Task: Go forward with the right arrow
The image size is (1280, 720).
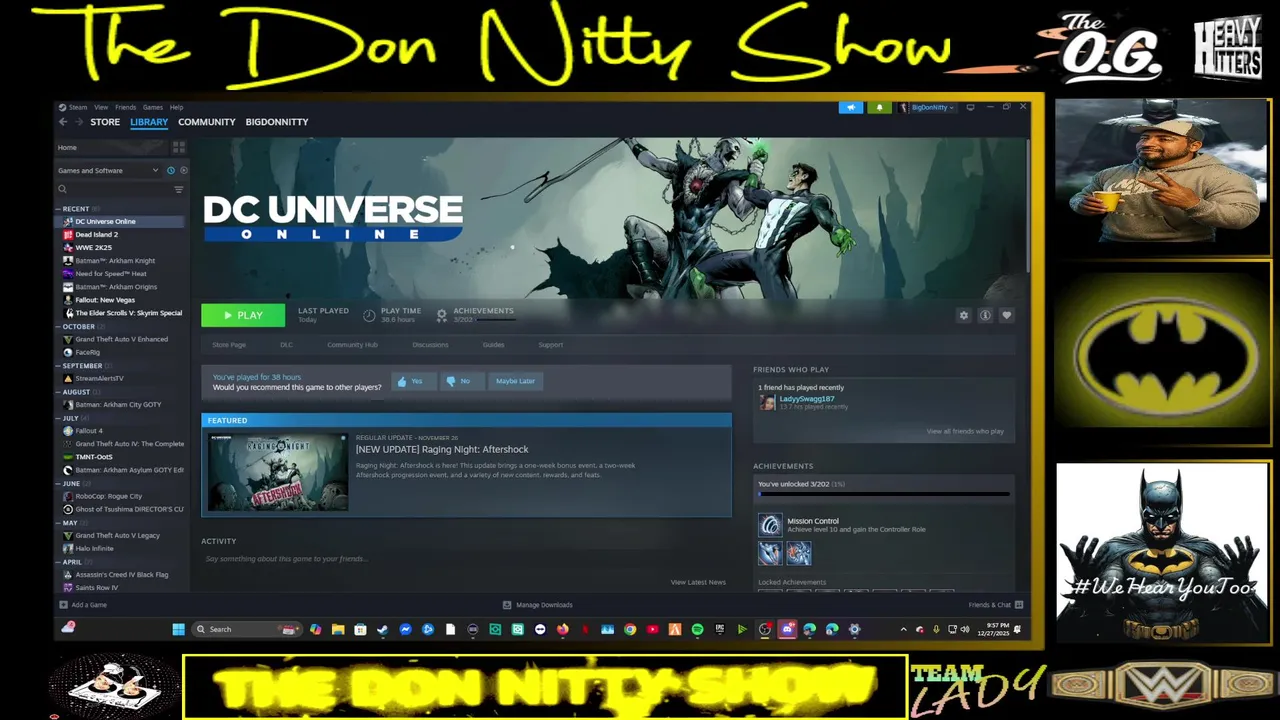Action: (x=79, y=122)
